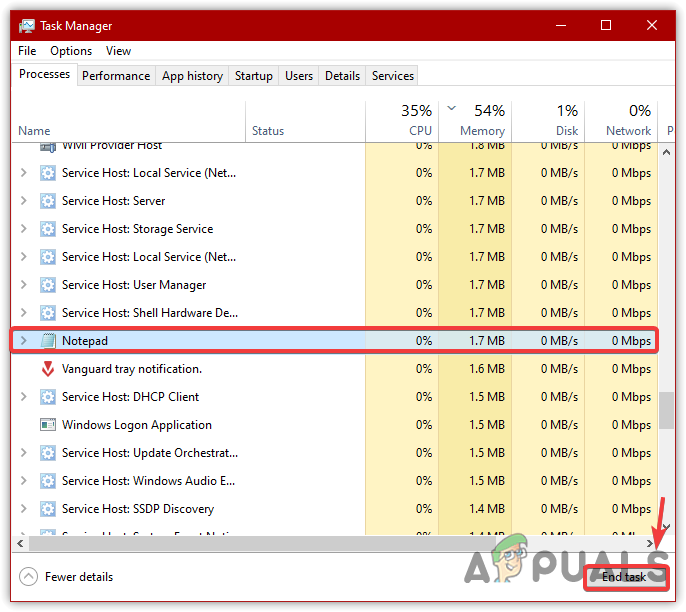Switch to the Users tab
The height and width of the screenshot is (612, 686).
tap(299, 76)
